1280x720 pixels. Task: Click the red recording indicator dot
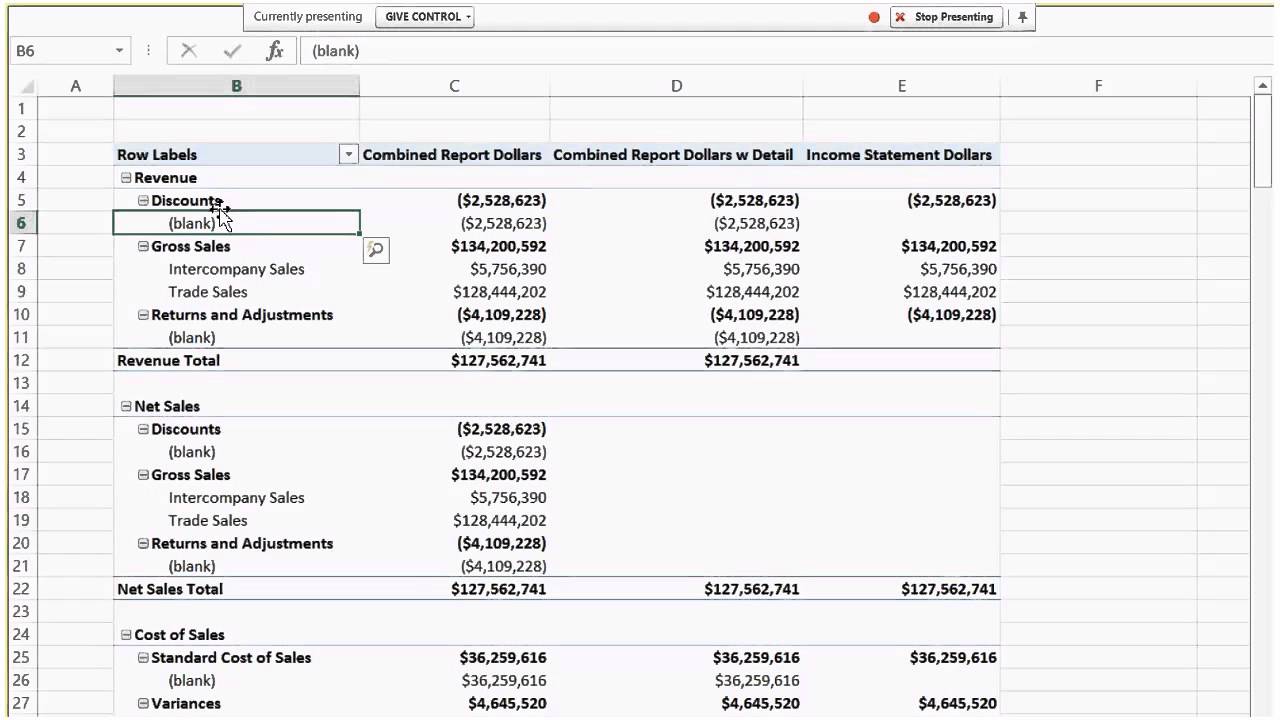click(874, 17)
